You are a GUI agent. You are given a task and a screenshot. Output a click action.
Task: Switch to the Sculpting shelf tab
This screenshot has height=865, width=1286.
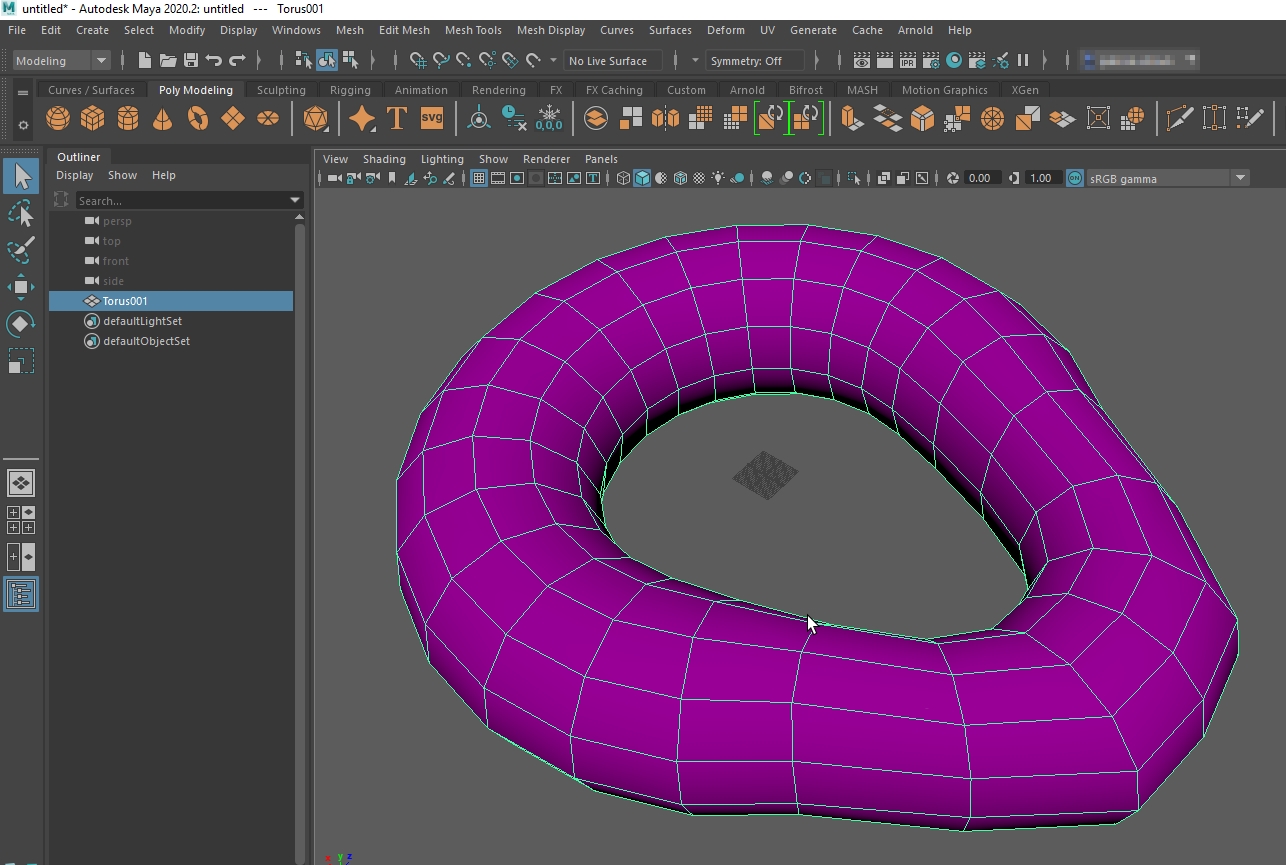(x=281, y=90)
